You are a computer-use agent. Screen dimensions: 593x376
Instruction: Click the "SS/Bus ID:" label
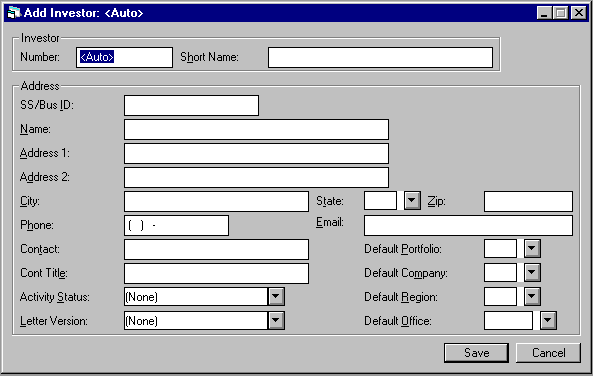click(47, 105)
